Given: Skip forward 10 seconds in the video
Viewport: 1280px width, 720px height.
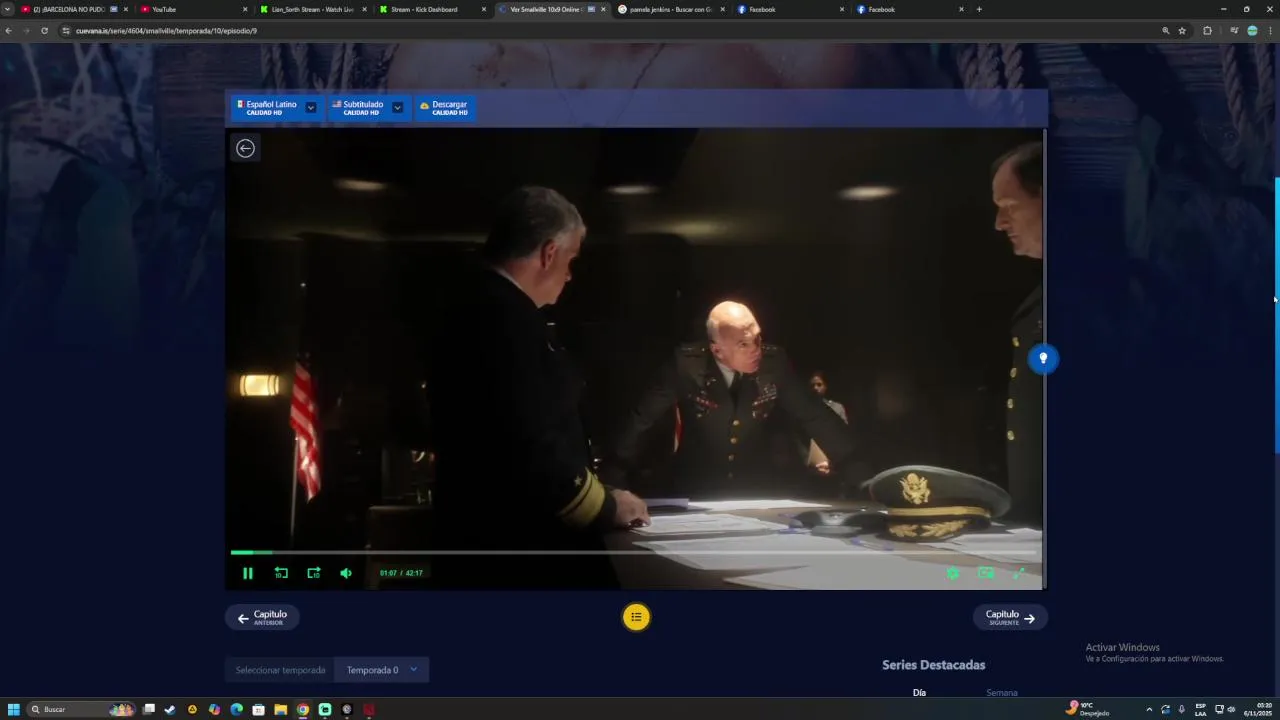Looking at the screenshot, I should click(x=314, y=573).
